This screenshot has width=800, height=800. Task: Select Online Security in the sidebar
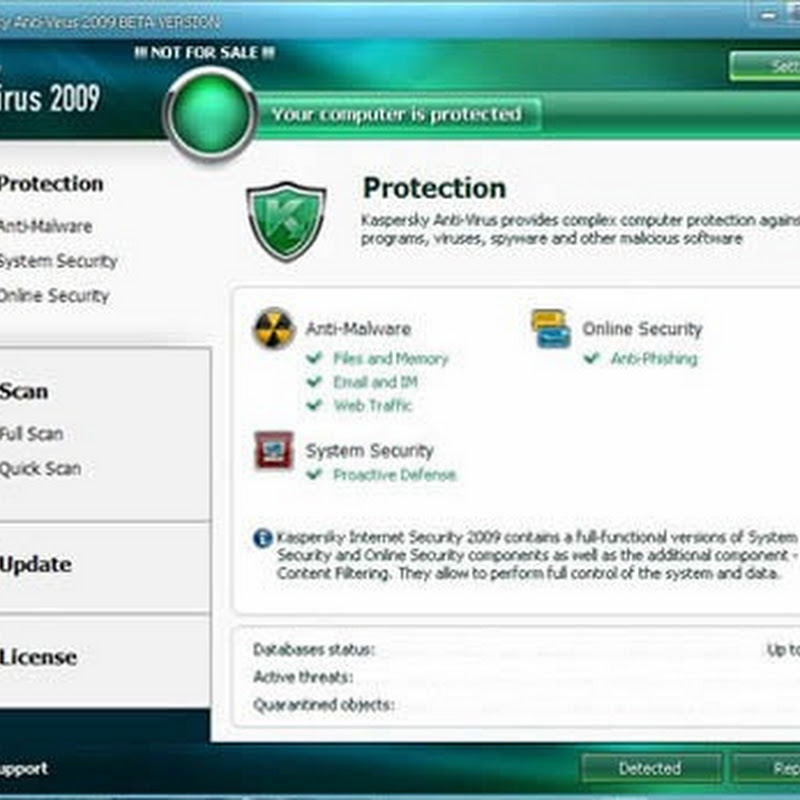coord(55,295)
